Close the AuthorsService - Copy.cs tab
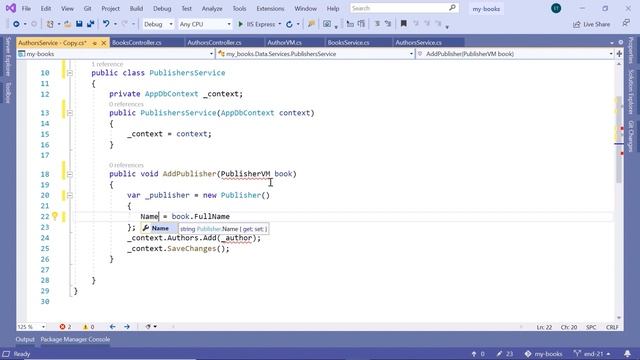 coord(104,43)
